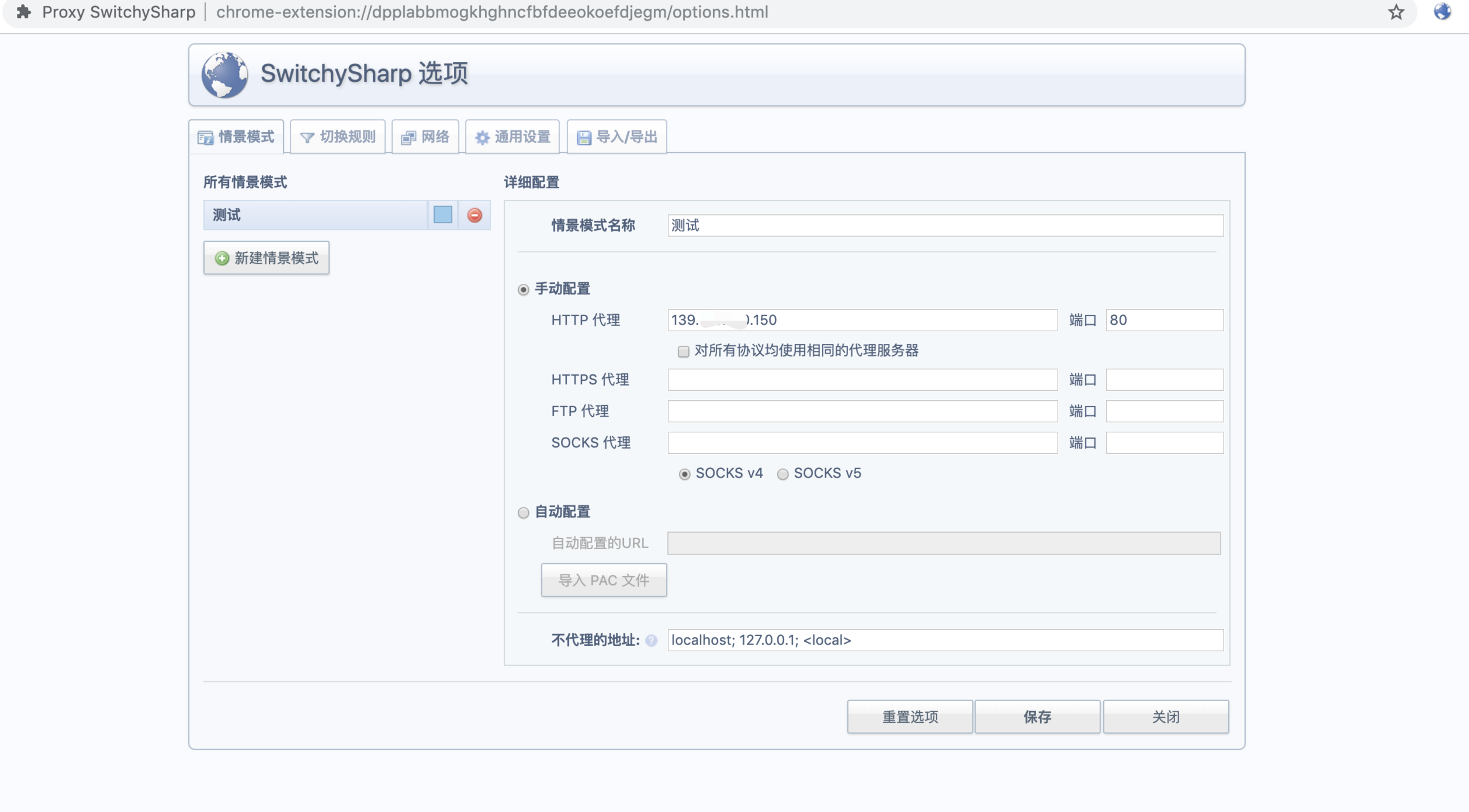Click the SOCKS 代理 address field
1469x812 pixels.
pos(862,443)
